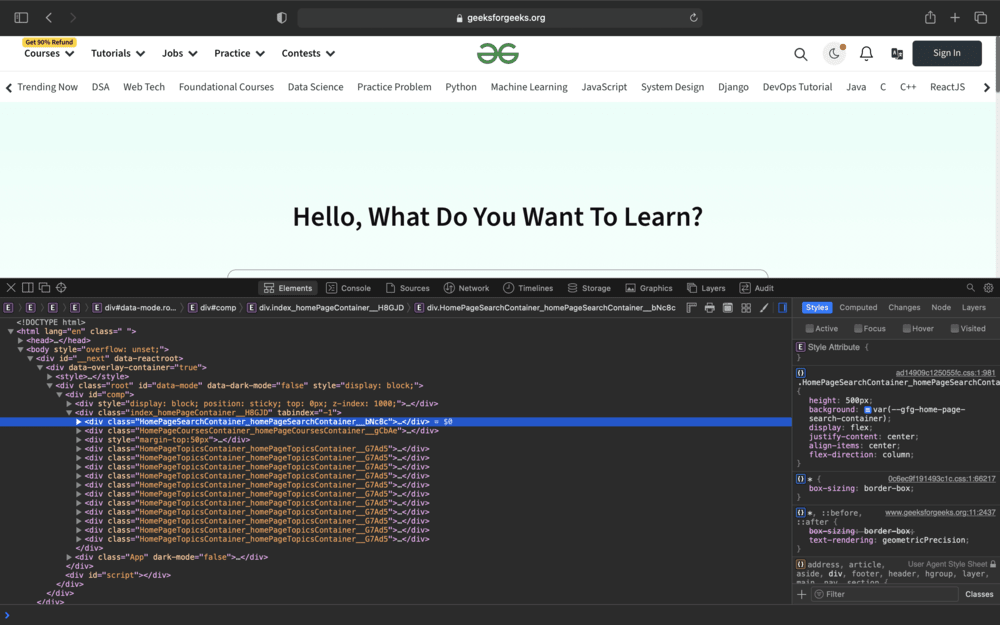Click the Safari sidebar toggle icon

(x=21, y=18)
